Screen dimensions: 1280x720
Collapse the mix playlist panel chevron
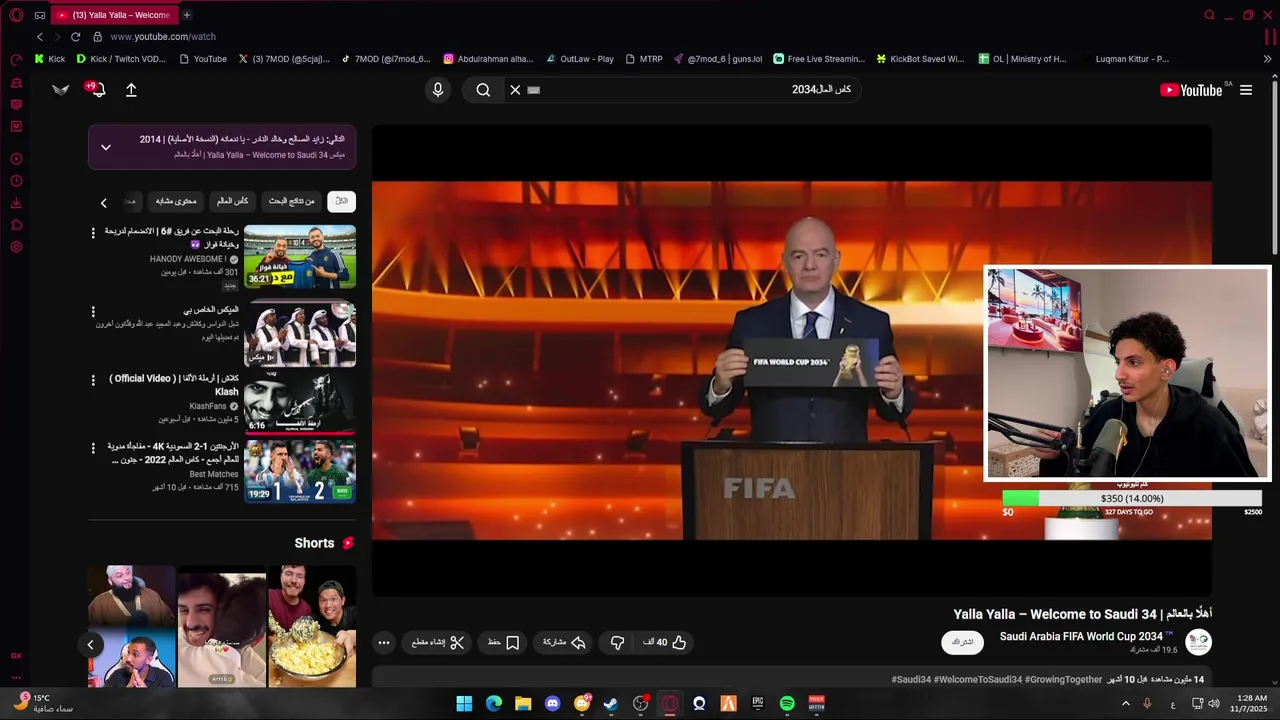click(106, 147)
